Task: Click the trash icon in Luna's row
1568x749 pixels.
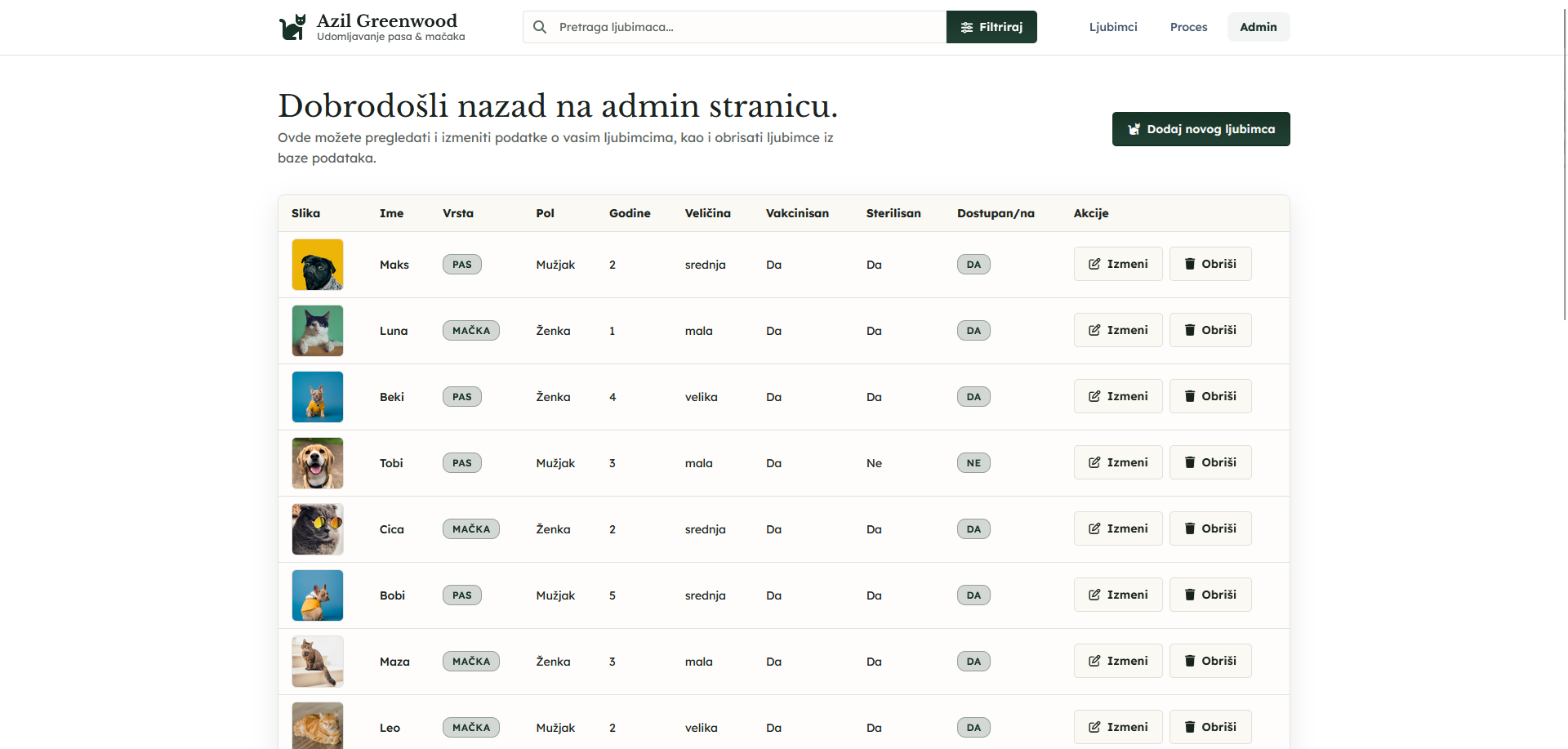Action: pyautogui.click(x=1190, y=330)
